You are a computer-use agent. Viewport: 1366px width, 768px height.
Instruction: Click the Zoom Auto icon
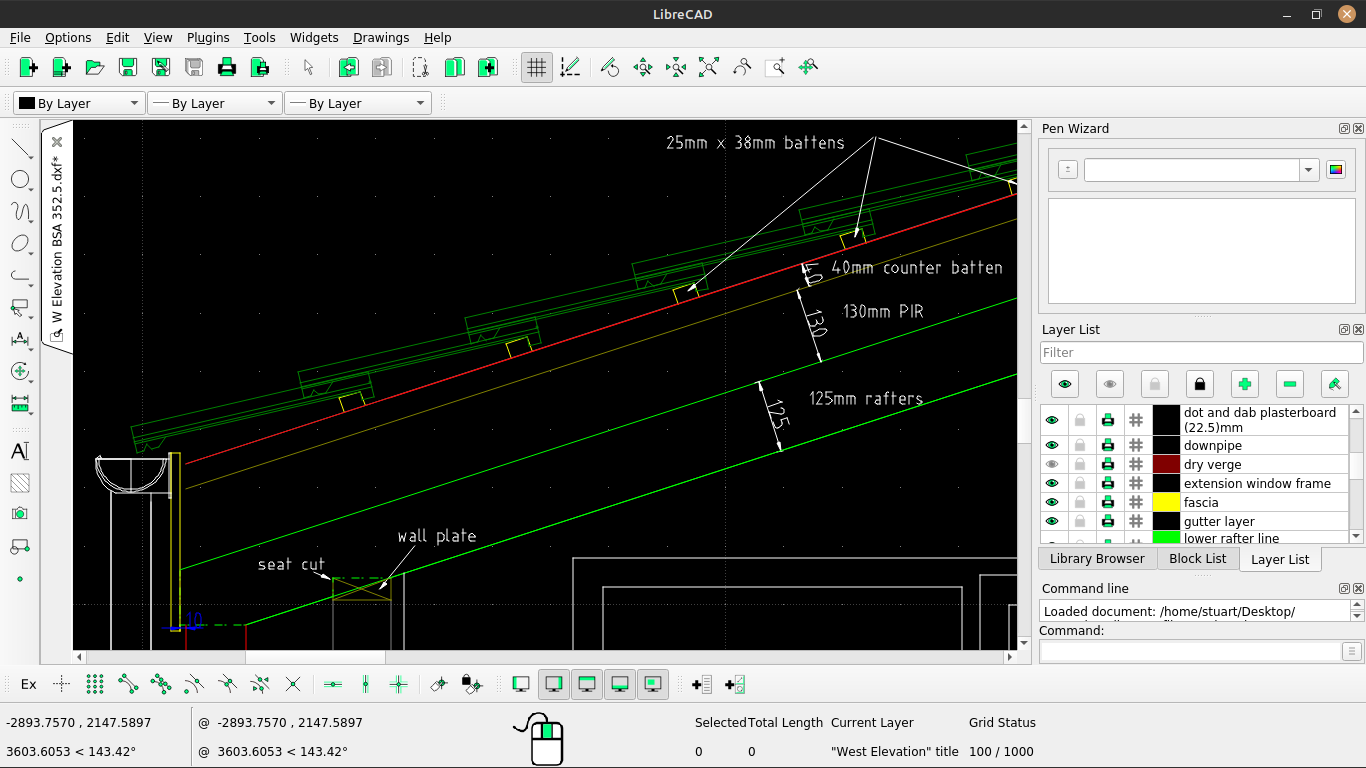pos(709,68)
